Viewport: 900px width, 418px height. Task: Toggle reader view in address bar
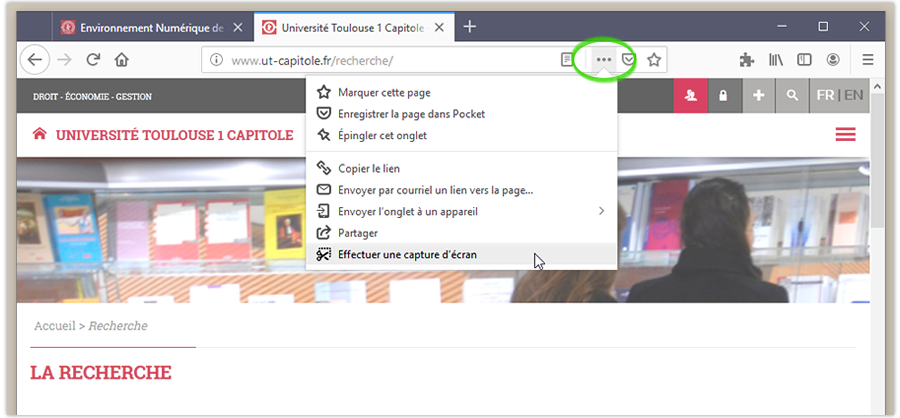tap(567, 60)
